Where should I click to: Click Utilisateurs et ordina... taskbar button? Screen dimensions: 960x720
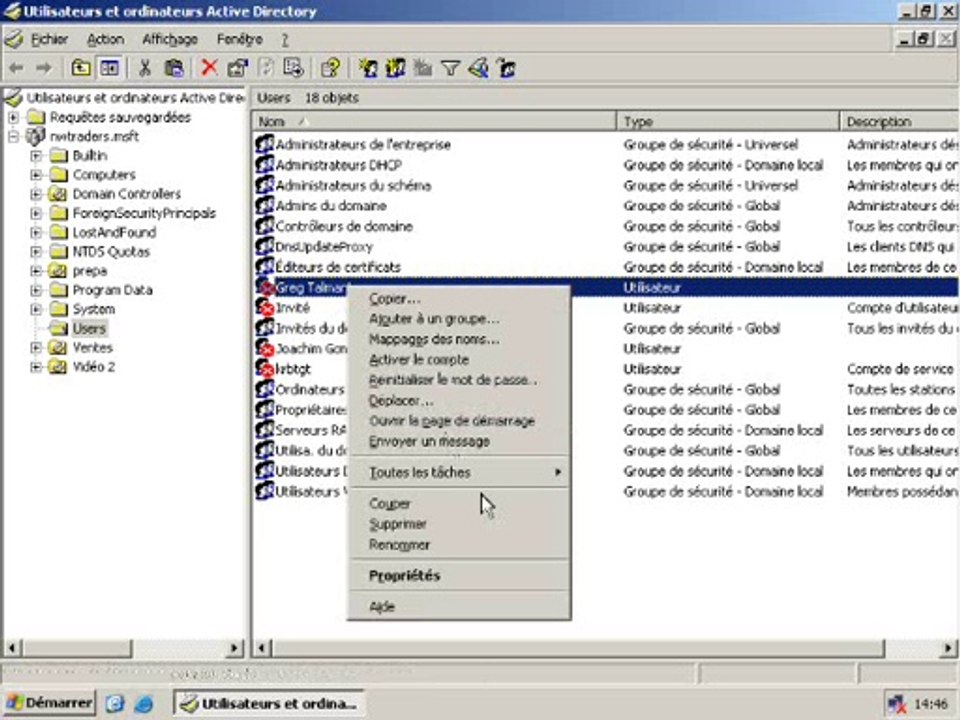pyautogui.click(x=269, y=703)
